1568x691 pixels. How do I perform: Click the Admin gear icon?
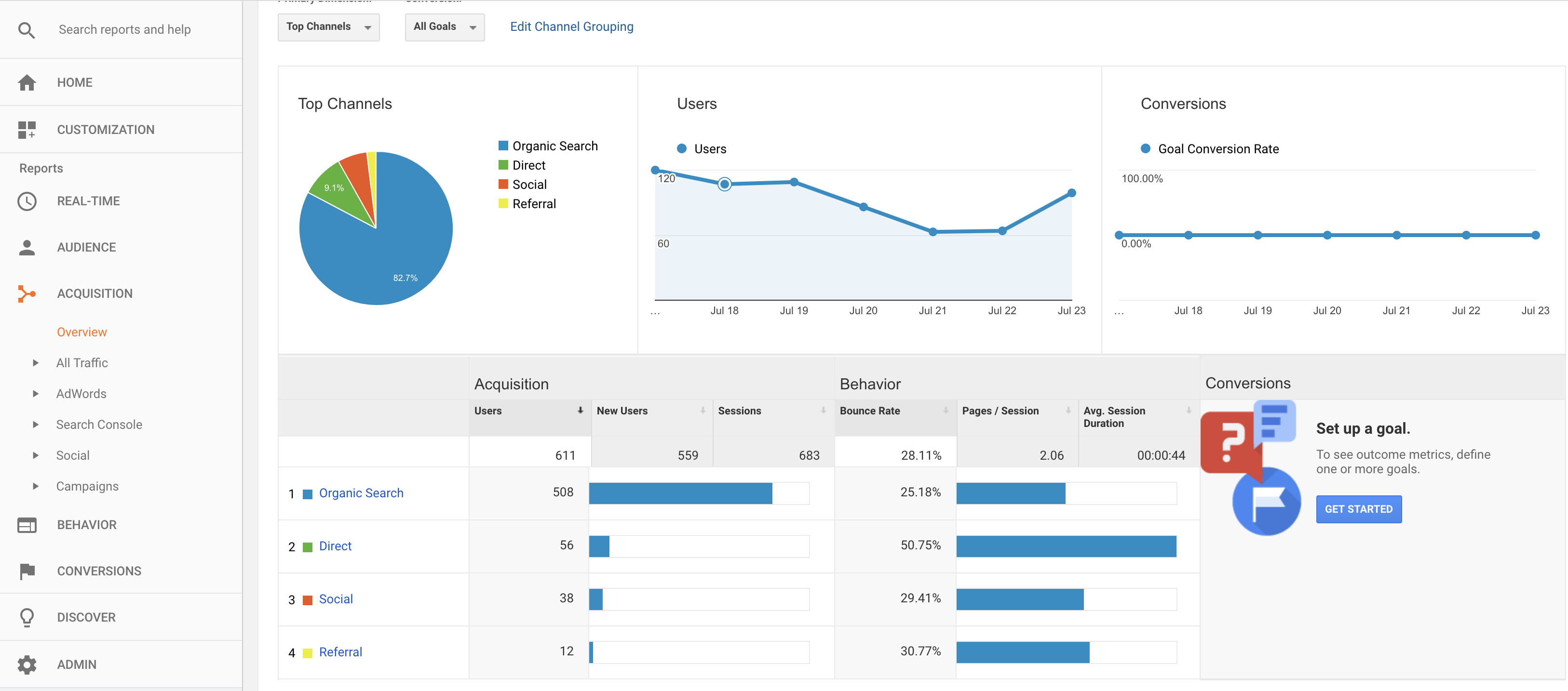tap(27, 664)
